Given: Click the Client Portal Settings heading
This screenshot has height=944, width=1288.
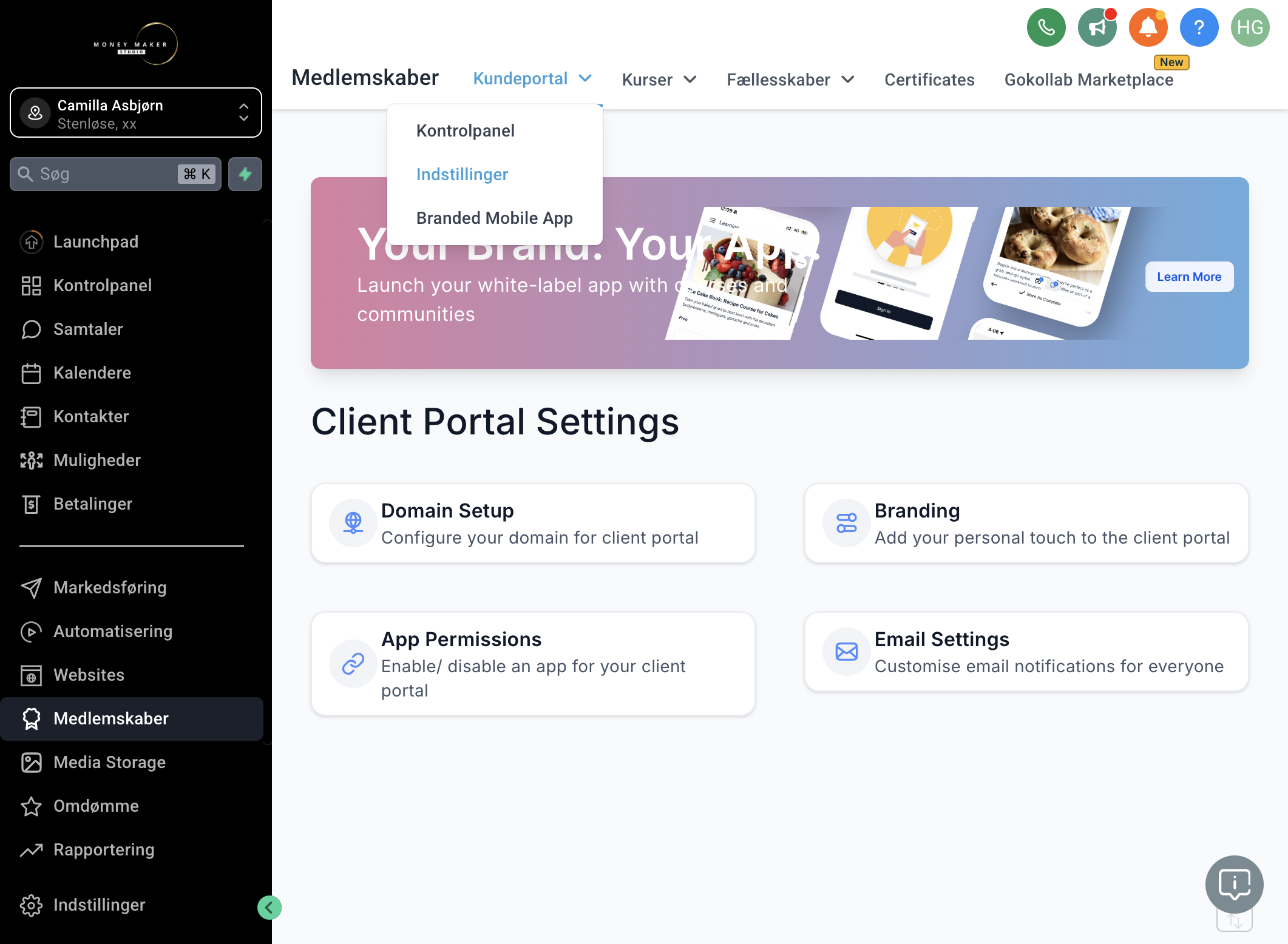Looking at the screenshot, I should pos(495,422).
